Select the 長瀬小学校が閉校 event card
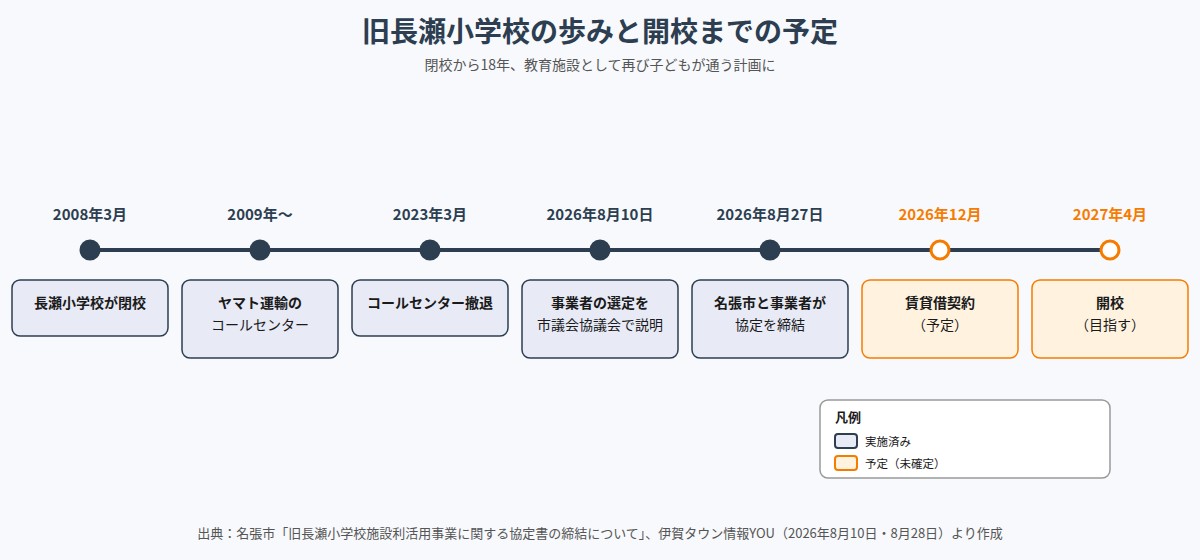Screen dimensions: 1200x560 (x=90, y=308)
